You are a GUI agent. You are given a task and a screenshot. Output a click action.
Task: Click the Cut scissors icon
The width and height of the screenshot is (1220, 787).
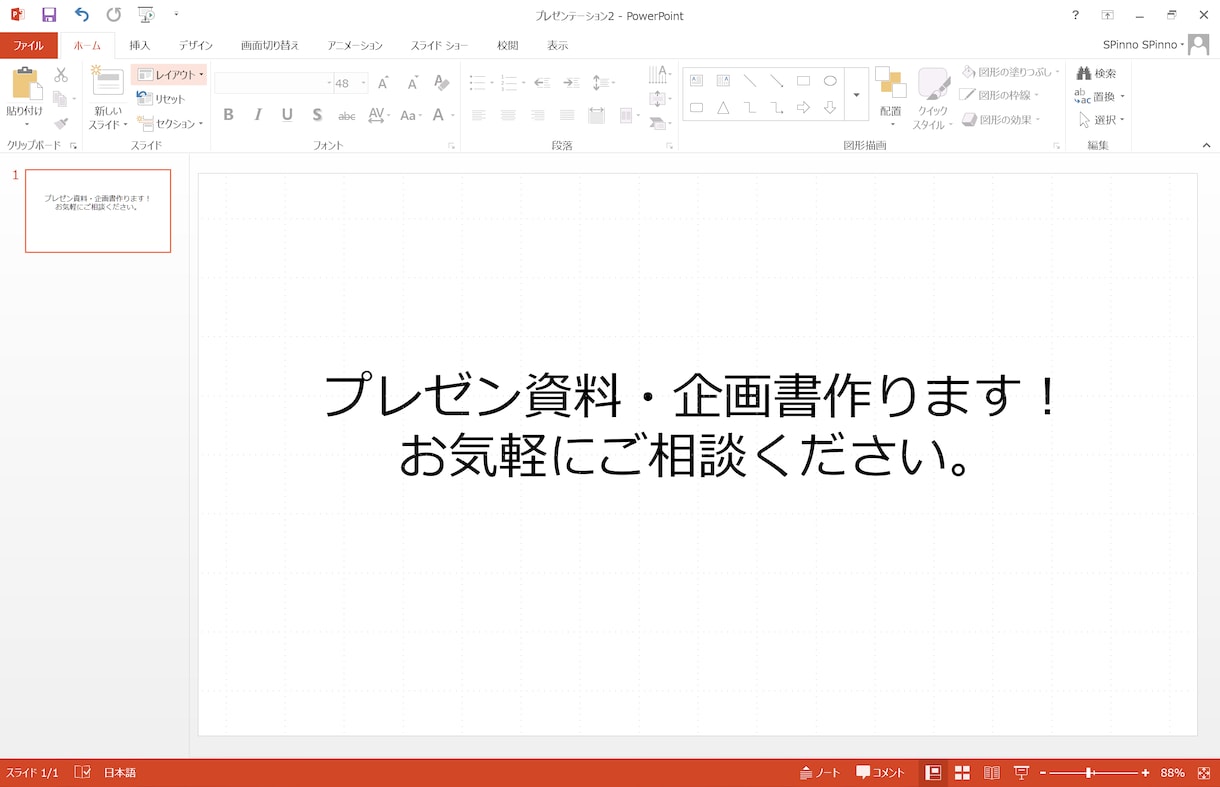[61, 75]
